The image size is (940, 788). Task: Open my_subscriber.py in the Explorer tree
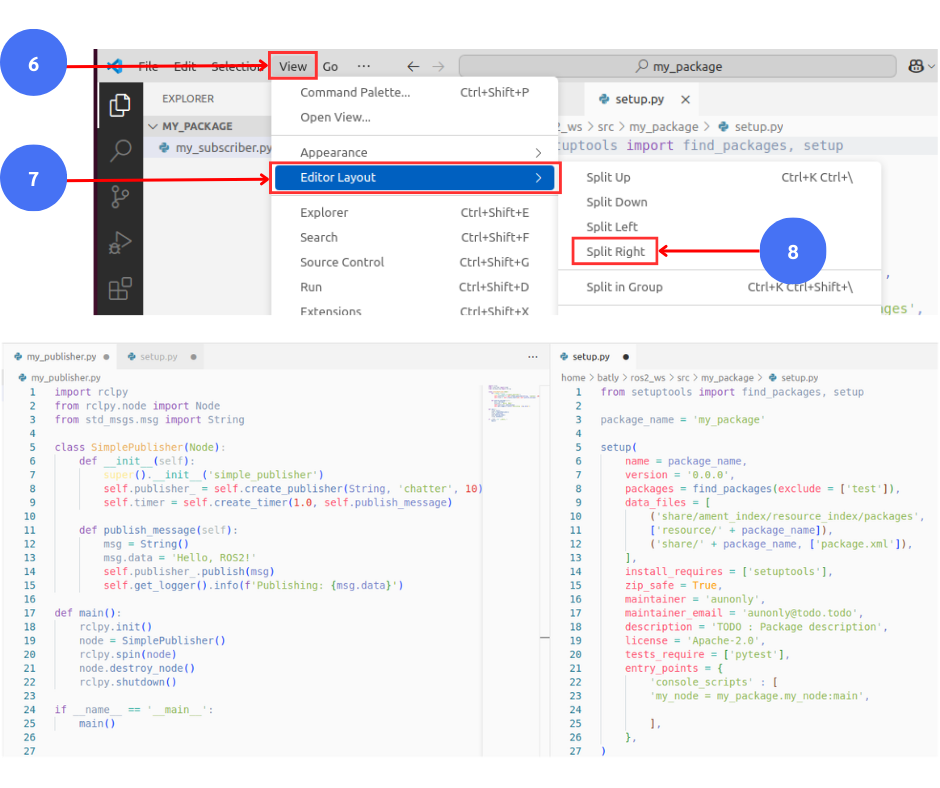(222, 148)
